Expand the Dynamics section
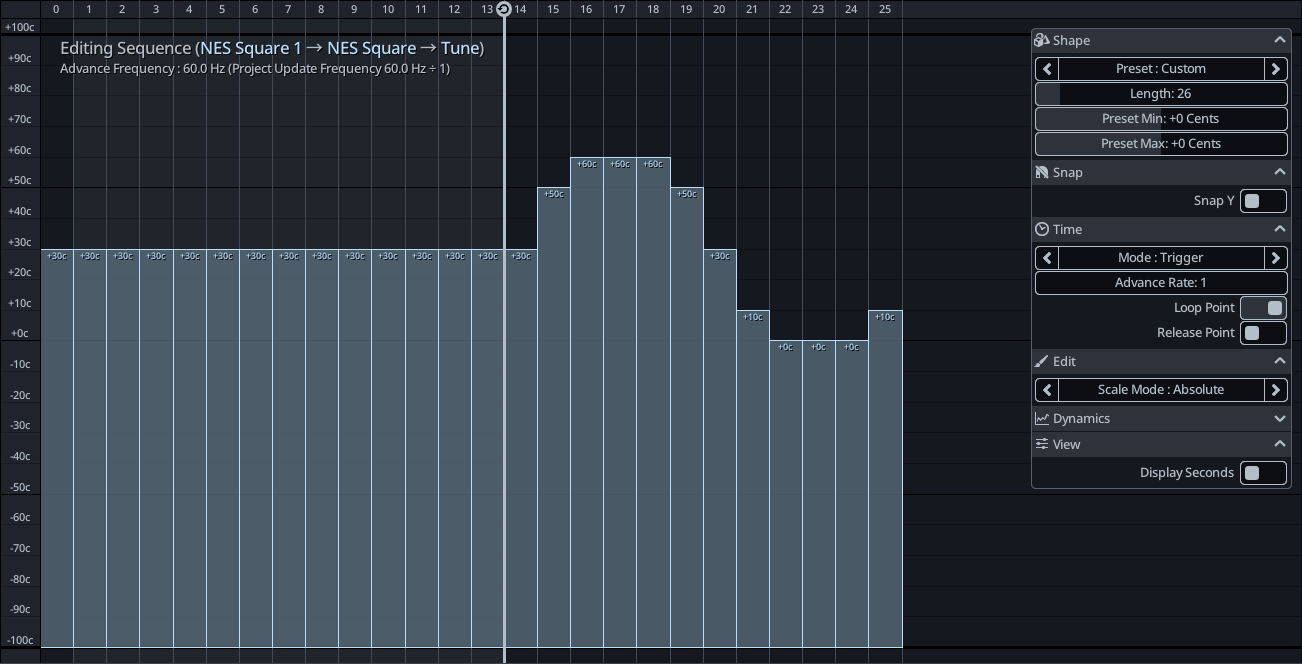This screenshot has width=1302, height=664. pyautogui.click(x=1279, y=418)
